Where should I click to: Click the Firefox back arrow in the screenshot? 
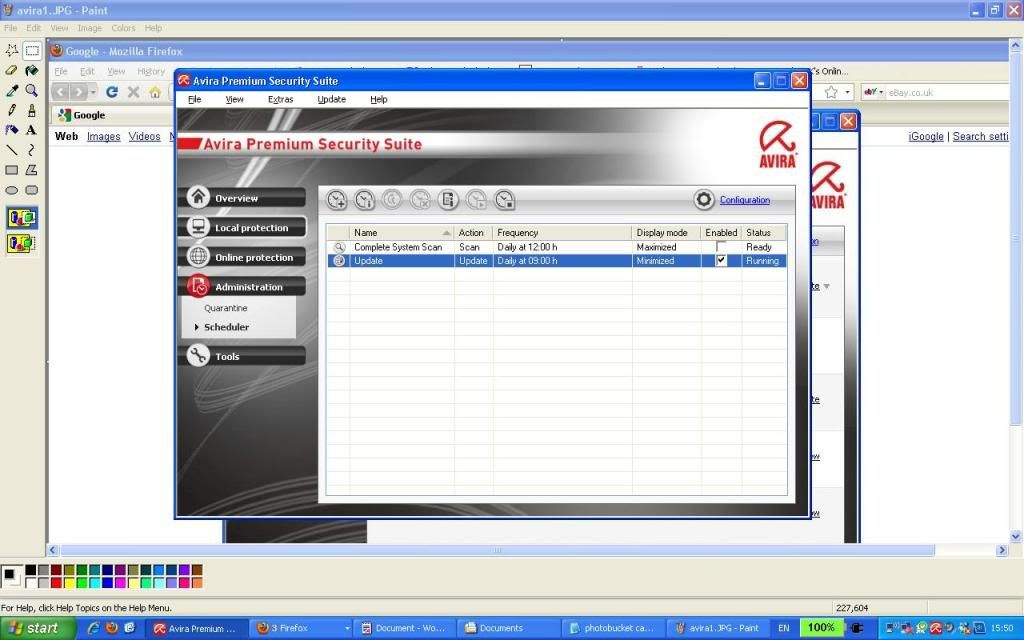[x=60, y=92]
